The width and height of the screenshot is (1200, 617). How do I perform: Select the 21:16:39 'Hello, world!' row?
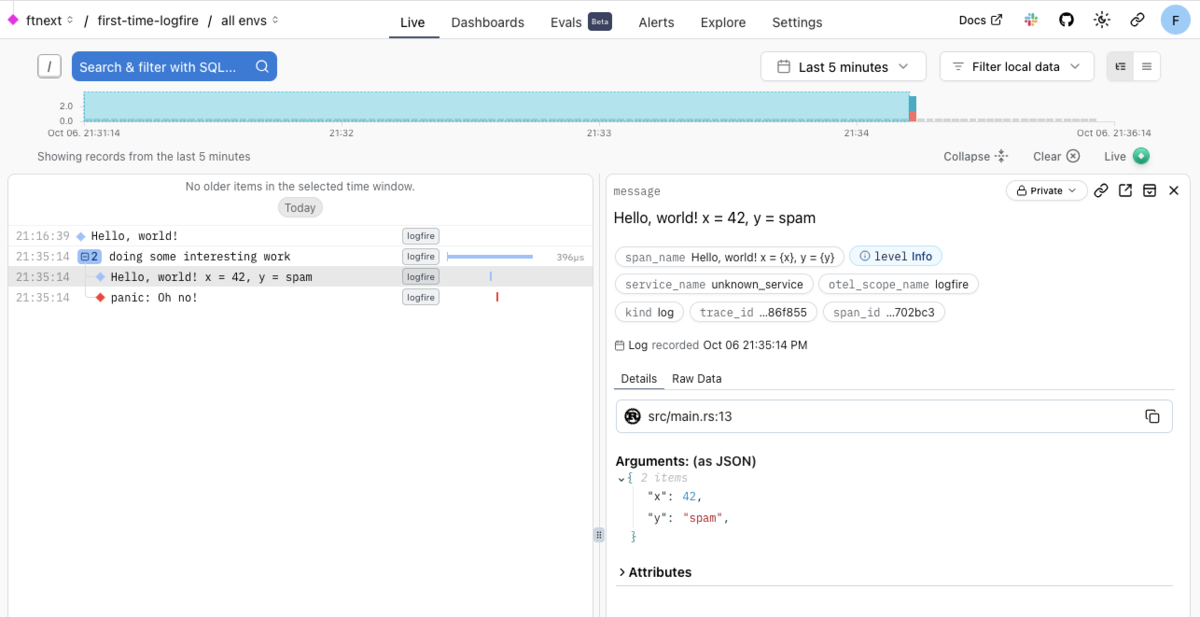point(300,236)
